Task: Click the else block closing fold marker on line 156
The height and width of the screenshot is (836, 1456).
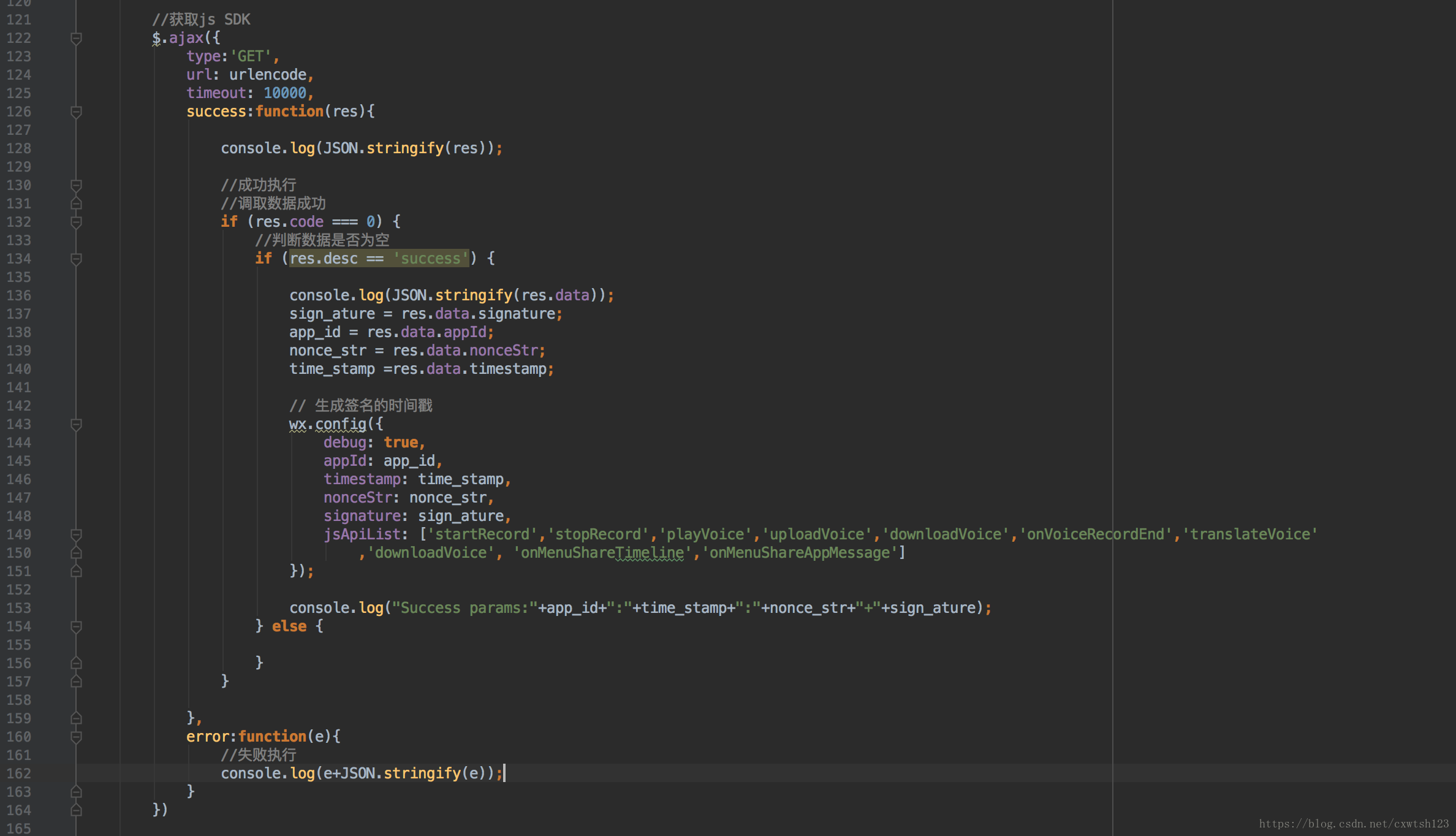Action: tap(76, 663)
